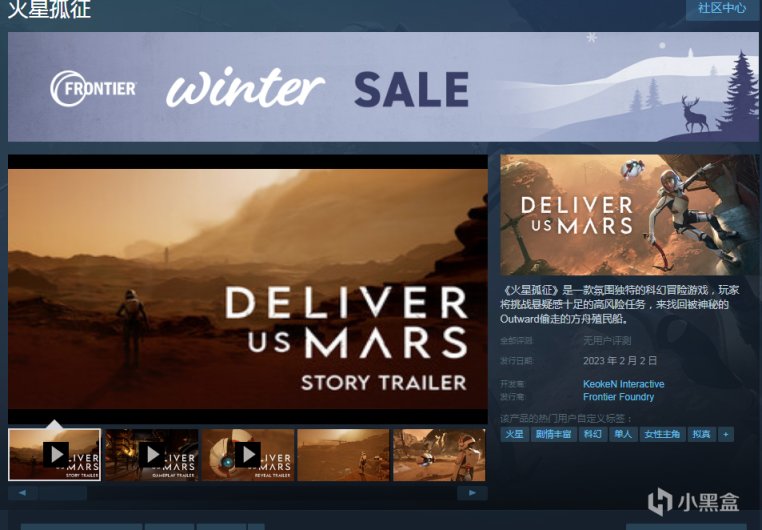Click the thumbnail strip scrollbar handle
762x530 pixels.
pos(63,493)
